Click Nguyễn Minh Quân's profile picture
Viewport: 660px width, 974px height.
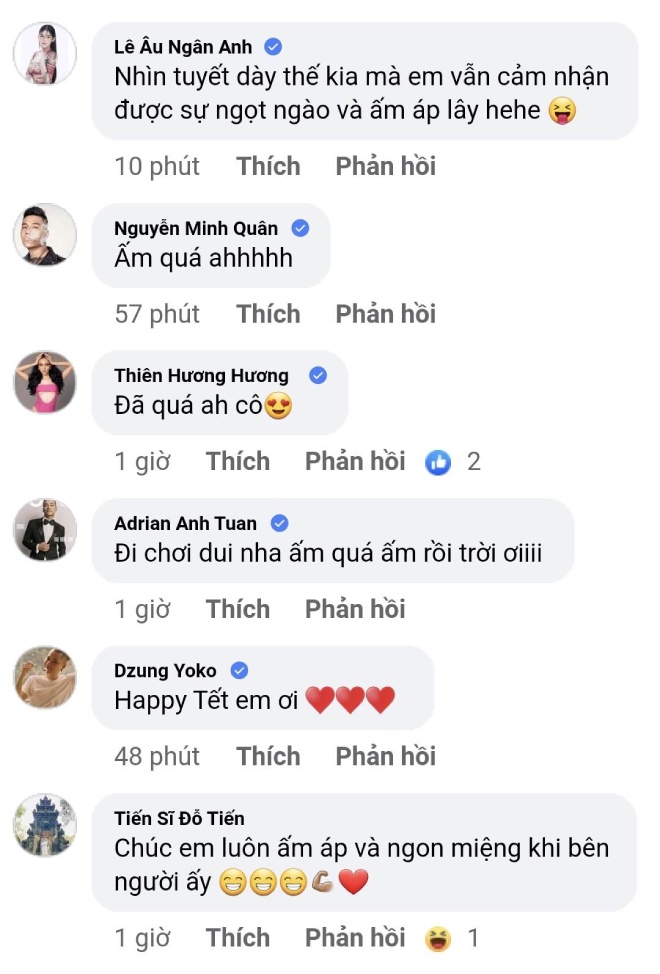pyautogui.click(x=44, y=237)
